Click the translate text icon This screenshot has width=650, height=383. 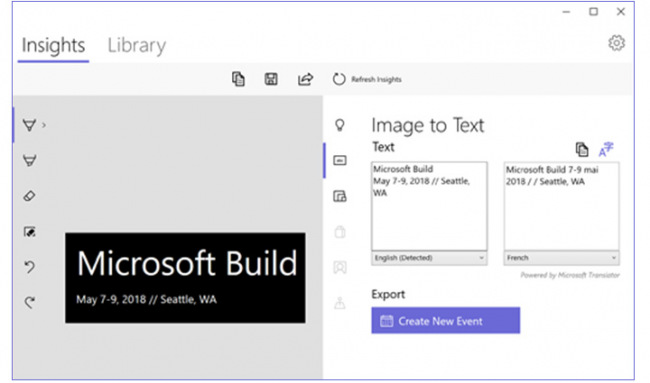606,149
